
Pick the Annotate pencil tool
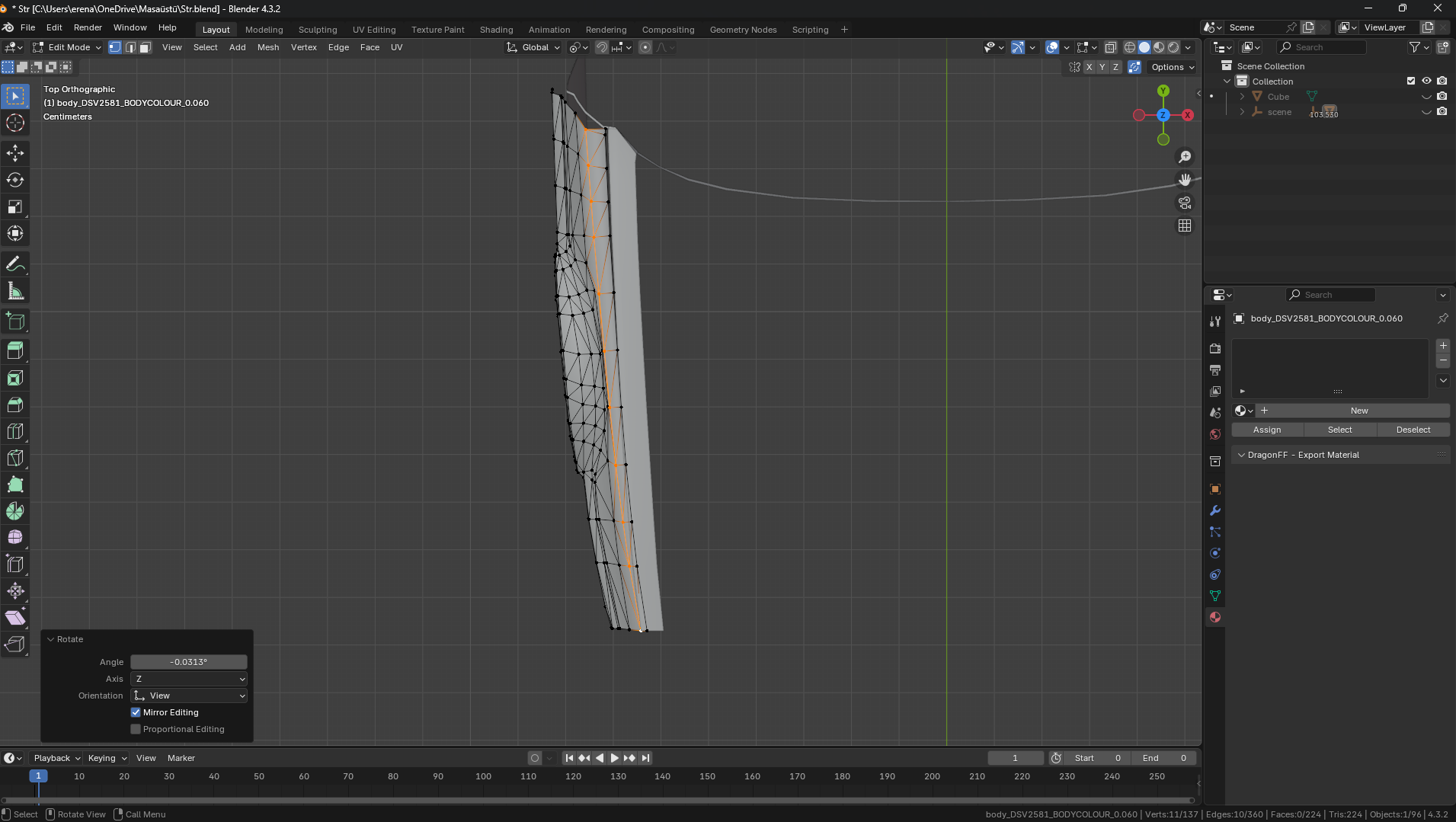pyautogui.click(x=15, y=264)
